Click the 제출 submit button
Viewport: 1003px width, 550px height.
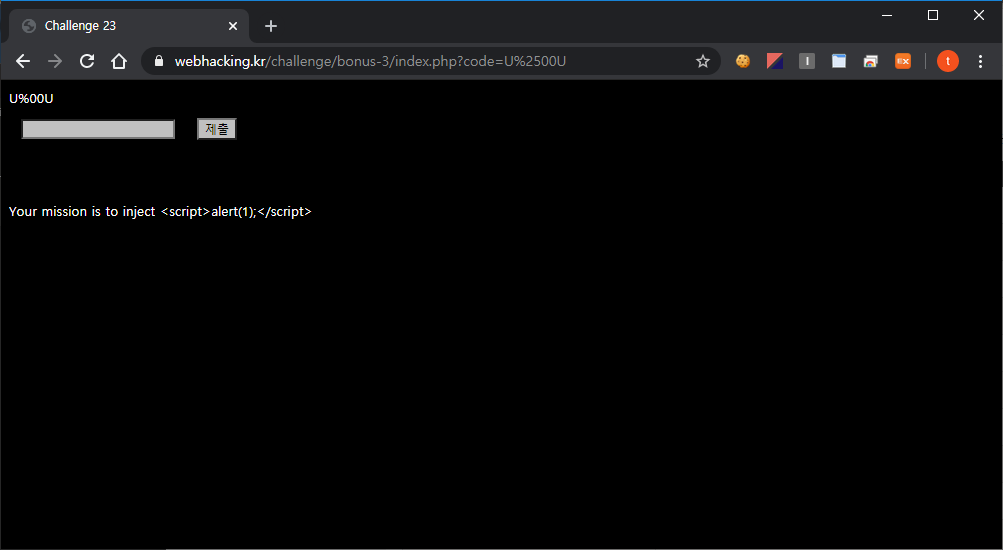[x=217, y=129]
